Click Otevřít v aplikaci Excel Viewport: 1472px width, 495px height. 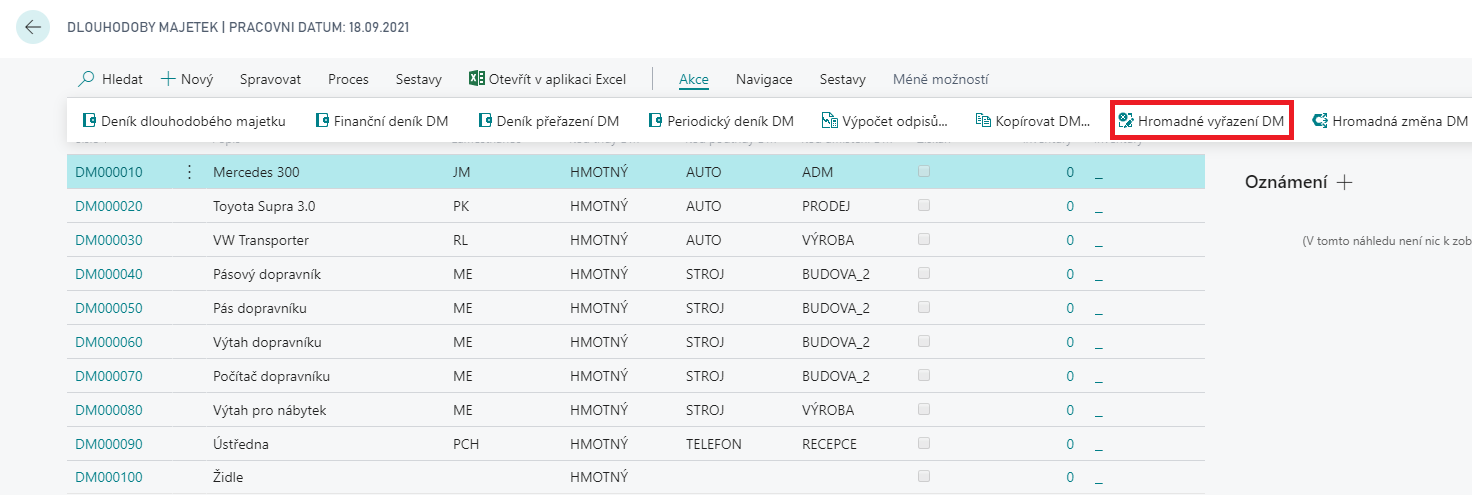click(x=547, y=79)
